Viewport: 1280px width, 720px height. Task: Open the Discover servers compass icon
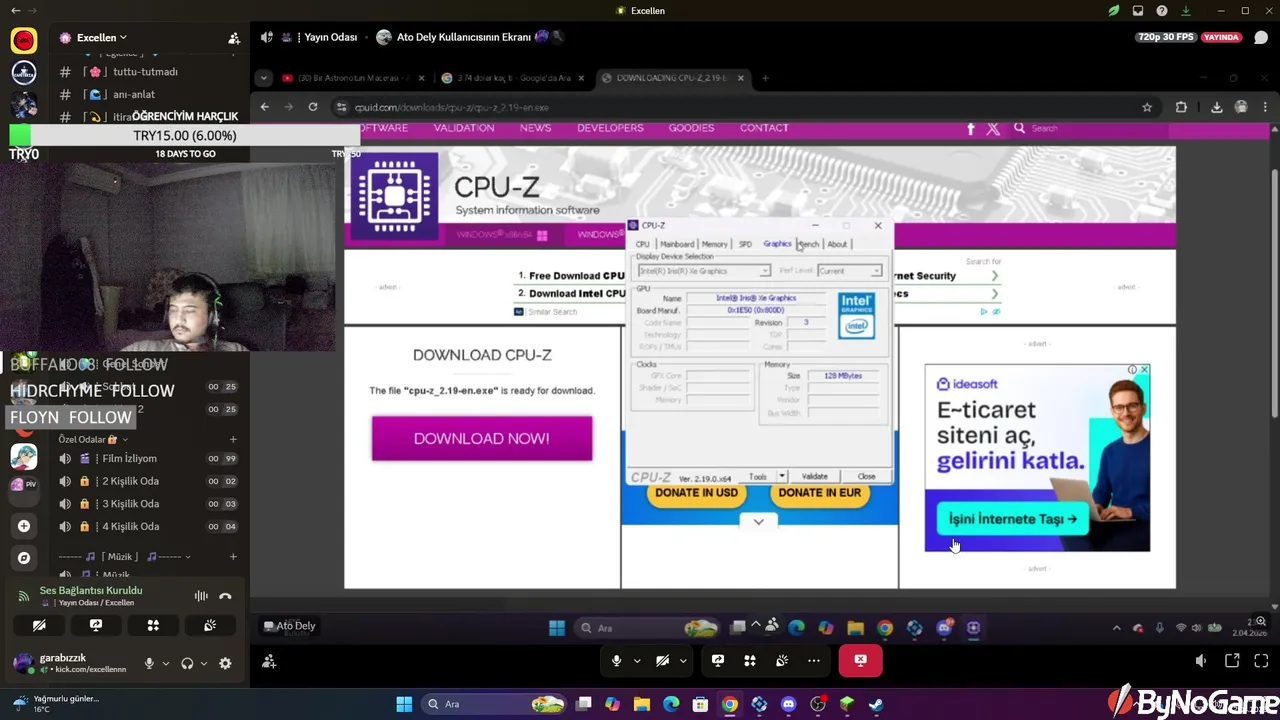[24, 558]
